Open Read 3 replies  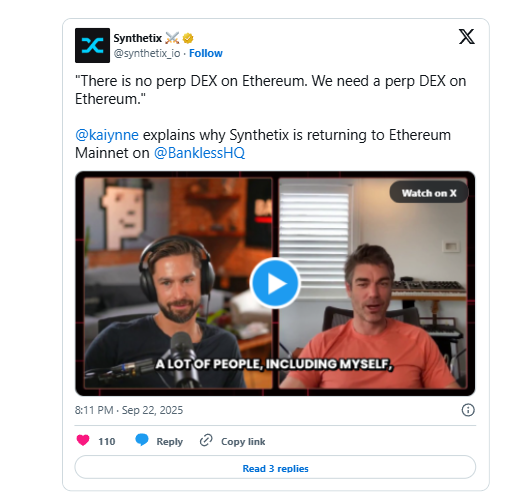tap(275, 467)
